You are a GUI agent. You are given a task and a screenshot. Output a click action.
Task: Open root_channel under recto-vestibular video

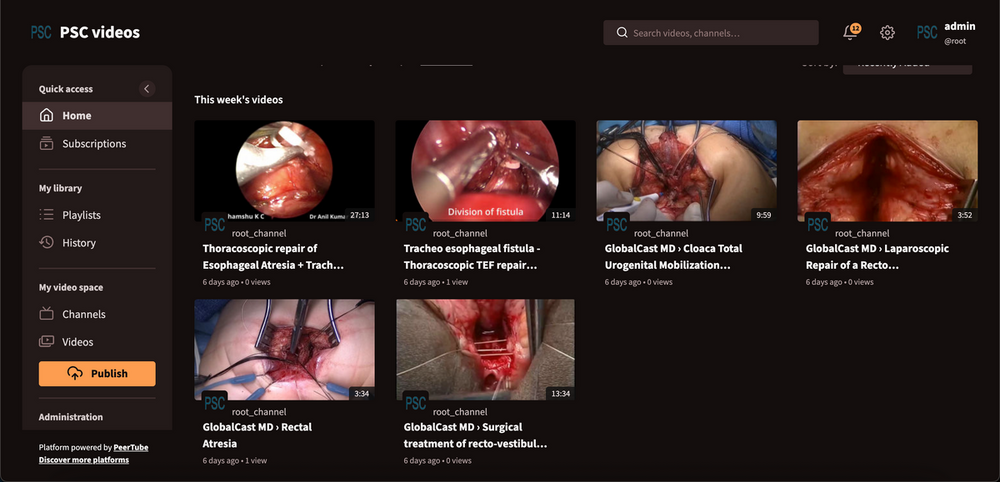pyautogui.click(x=460, y=412)
